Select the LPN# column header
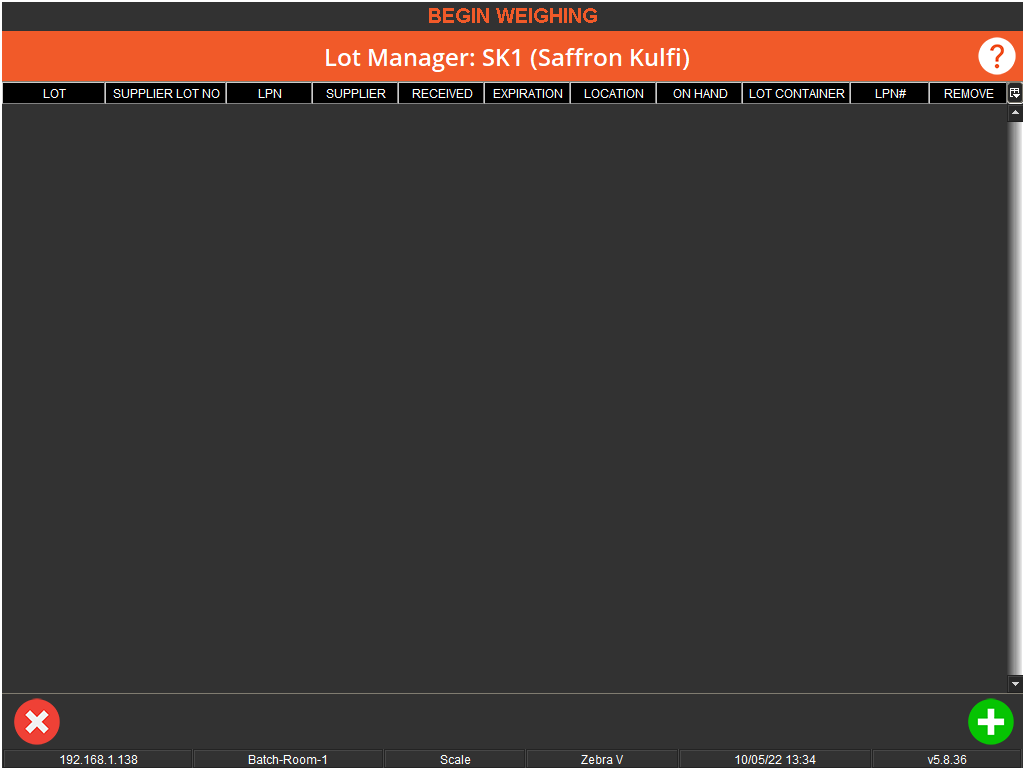 890,94
